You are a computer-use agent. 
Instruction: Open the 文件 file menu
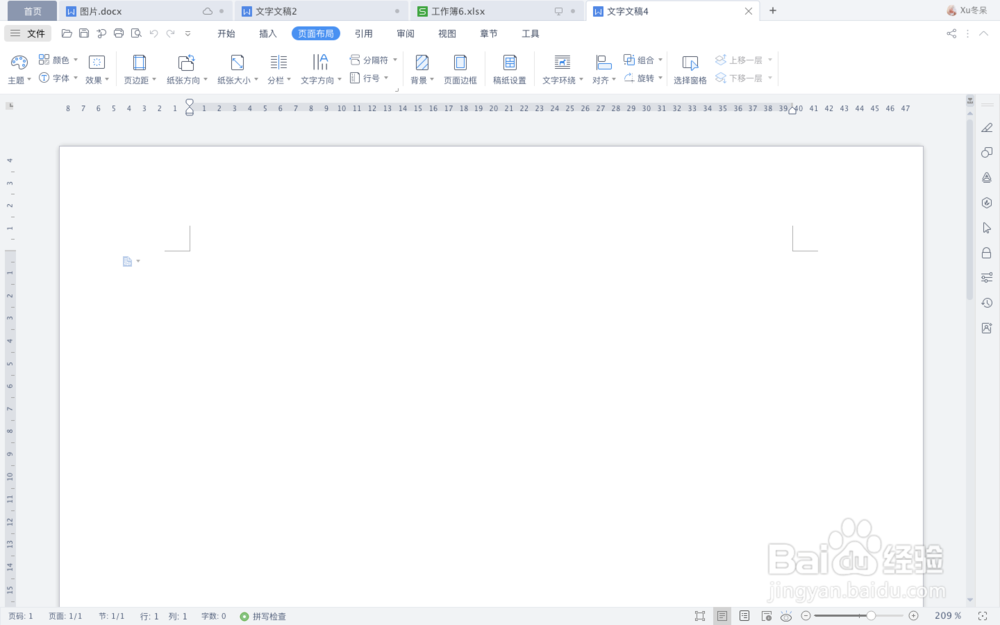point(28,33)
